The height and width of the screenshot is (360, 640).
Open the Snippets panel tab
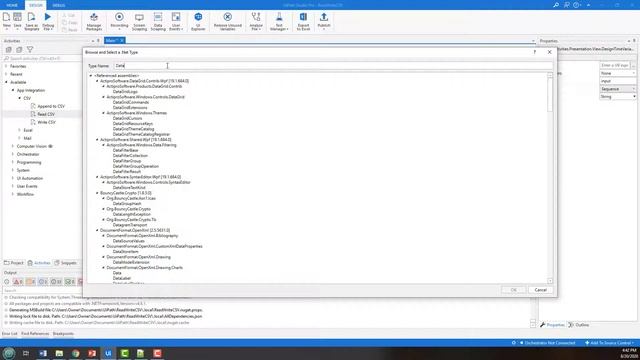click(x=66, y=263)
